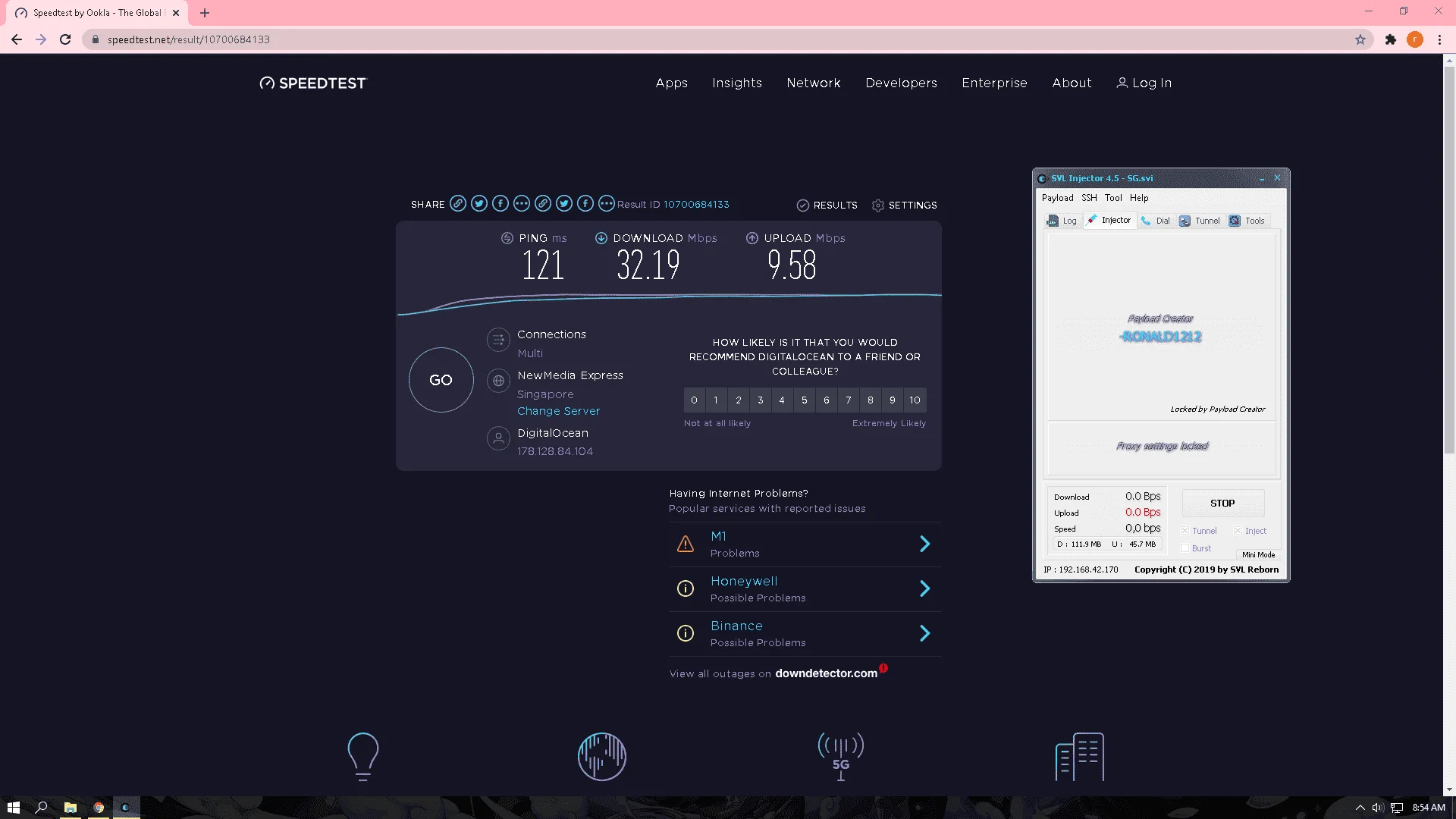Open the Help menu in SVL Injector
Viewport: 1456px width, 819px height.
[x=1139, y=198]
